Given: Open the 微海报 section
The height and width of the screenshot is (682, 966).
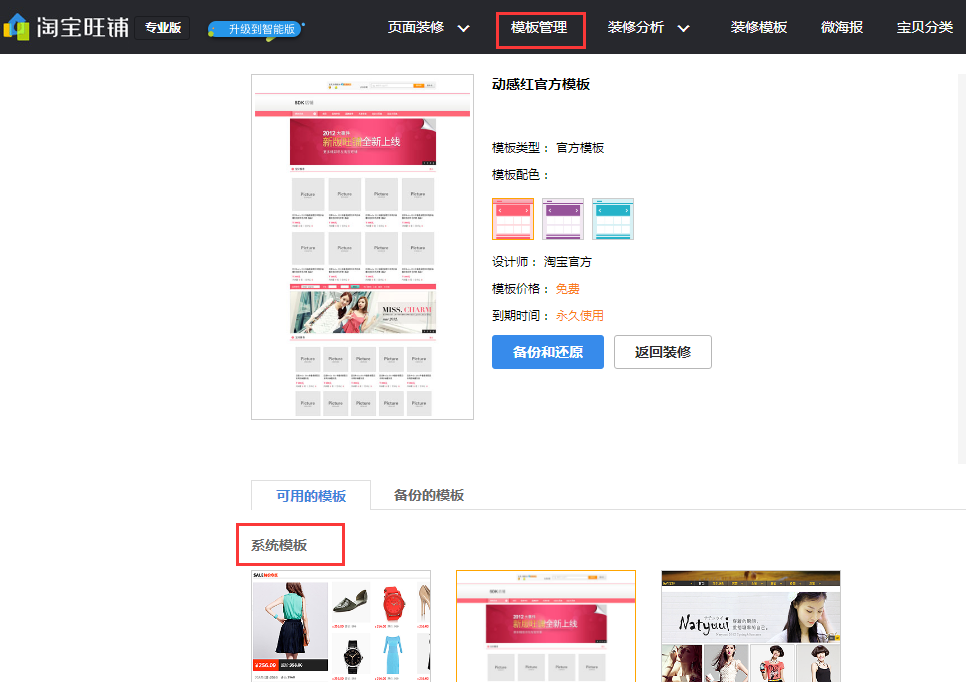Looking at the screenshot, I should pos(841,29).
